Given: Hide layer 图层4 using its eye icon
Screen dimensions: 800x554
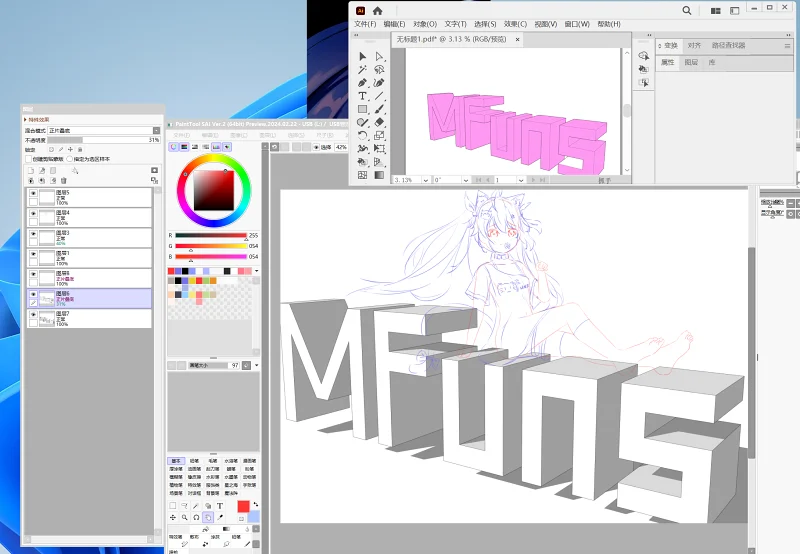Looking at the screenshot, I should click(33, 213).
